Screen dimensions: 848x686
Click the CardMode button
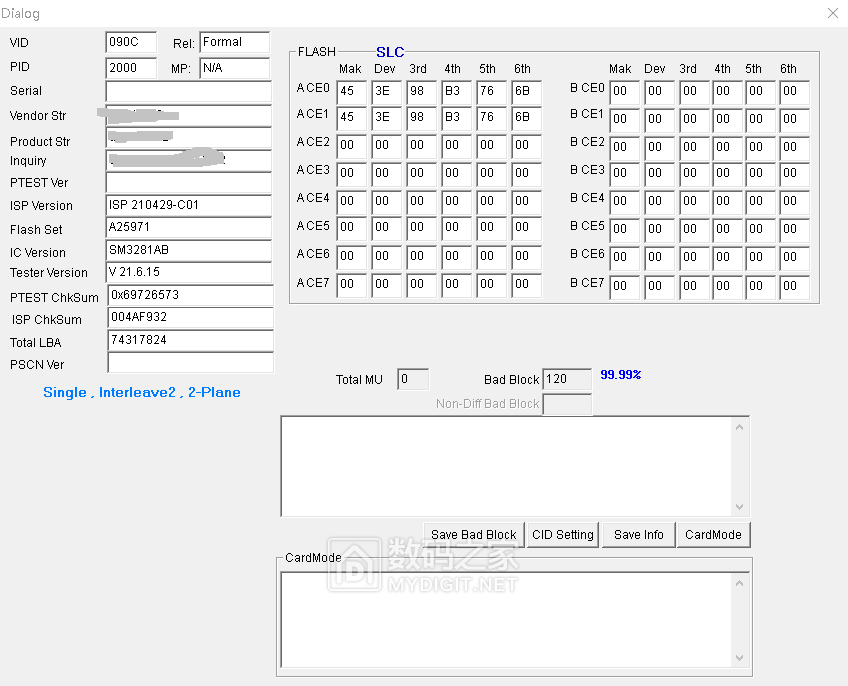(713, 535)
